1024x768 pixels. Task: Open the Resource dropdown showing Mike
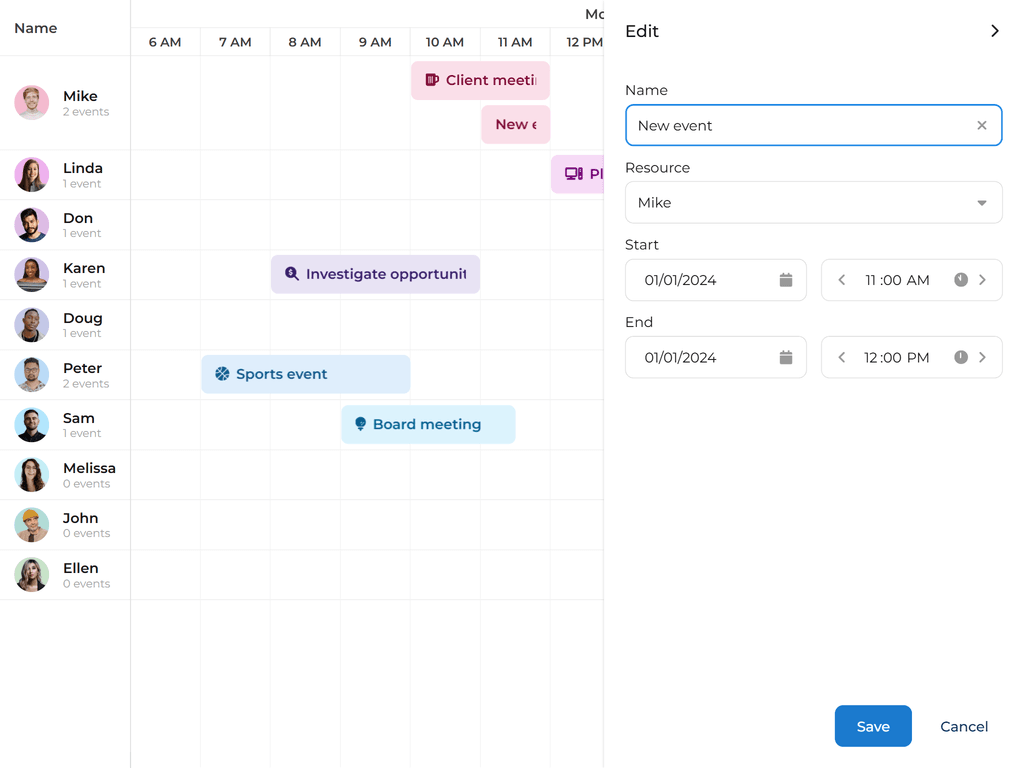pos(981,202)
